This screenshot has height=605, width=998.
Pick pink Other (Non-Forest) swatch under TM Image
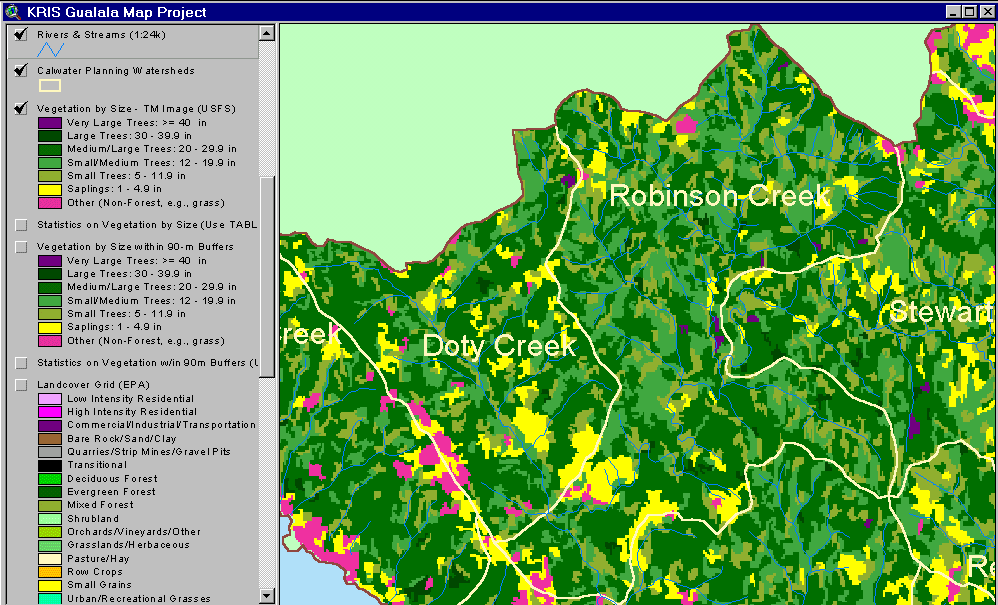point(50,204)
